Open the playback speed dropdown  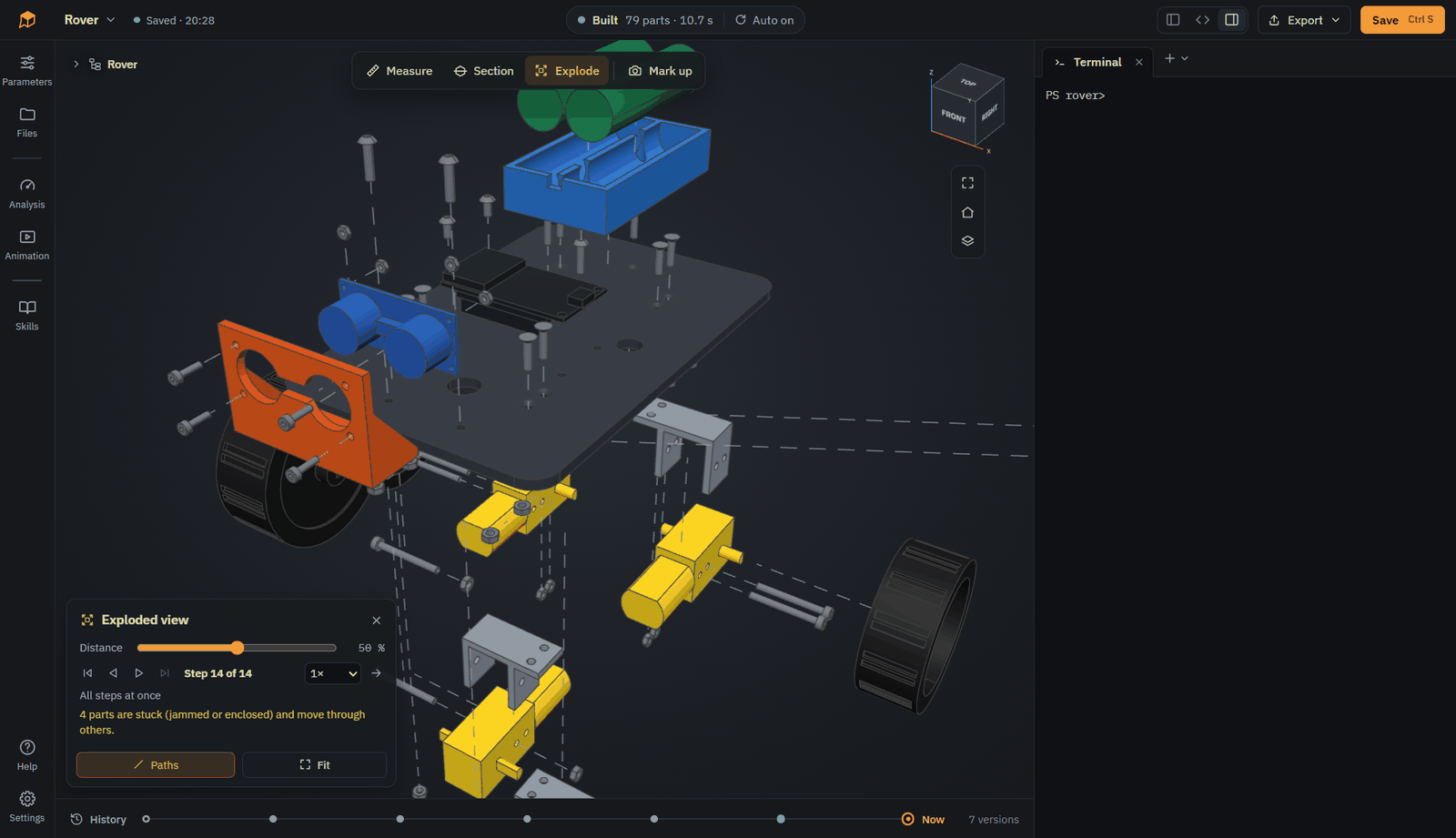pyautogui.click(x=333, y=673)
